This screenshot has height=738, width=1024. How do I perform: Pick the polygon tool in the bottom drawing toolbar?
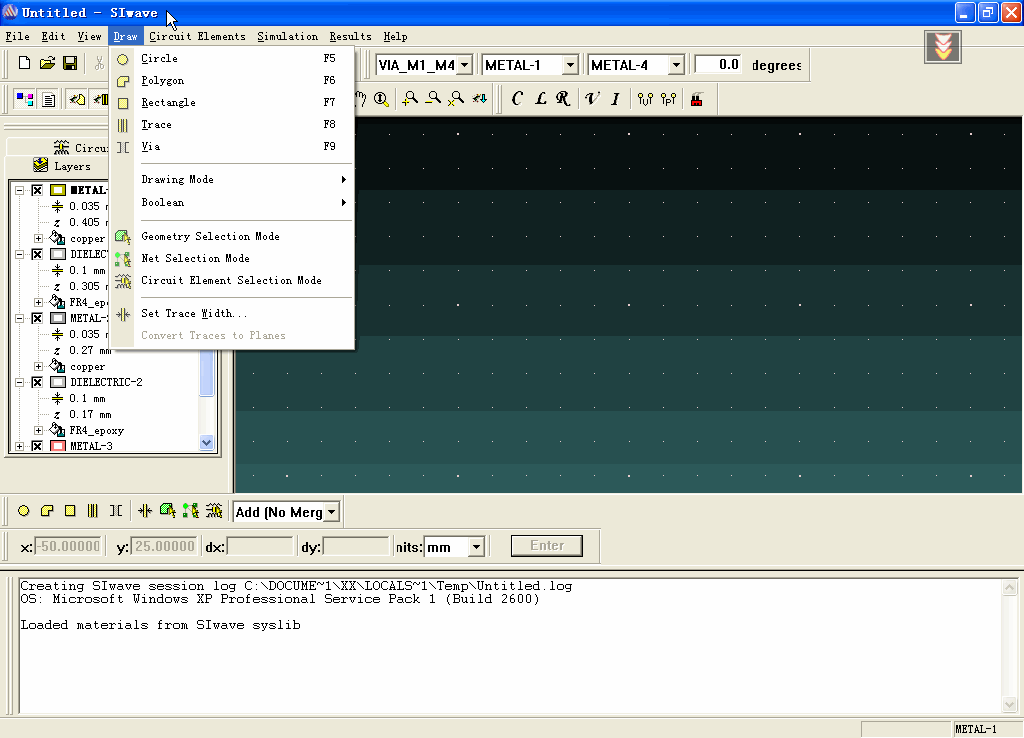tap(47, 511)
